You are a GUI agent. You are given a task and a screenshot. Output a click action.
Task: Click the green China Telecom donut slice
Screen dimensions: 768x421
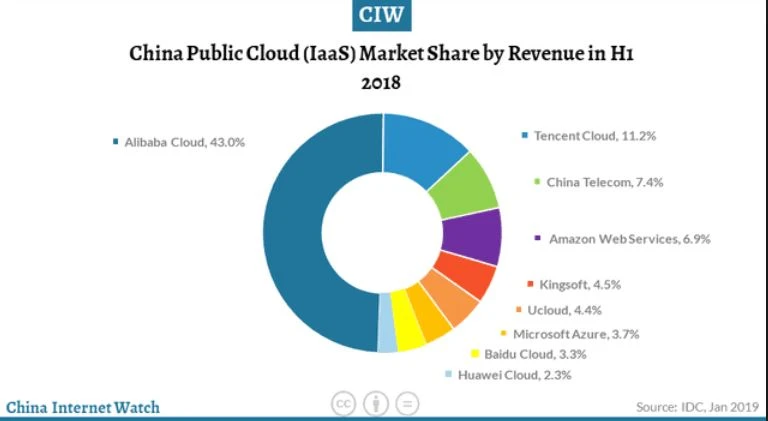[x=470, y=186]
